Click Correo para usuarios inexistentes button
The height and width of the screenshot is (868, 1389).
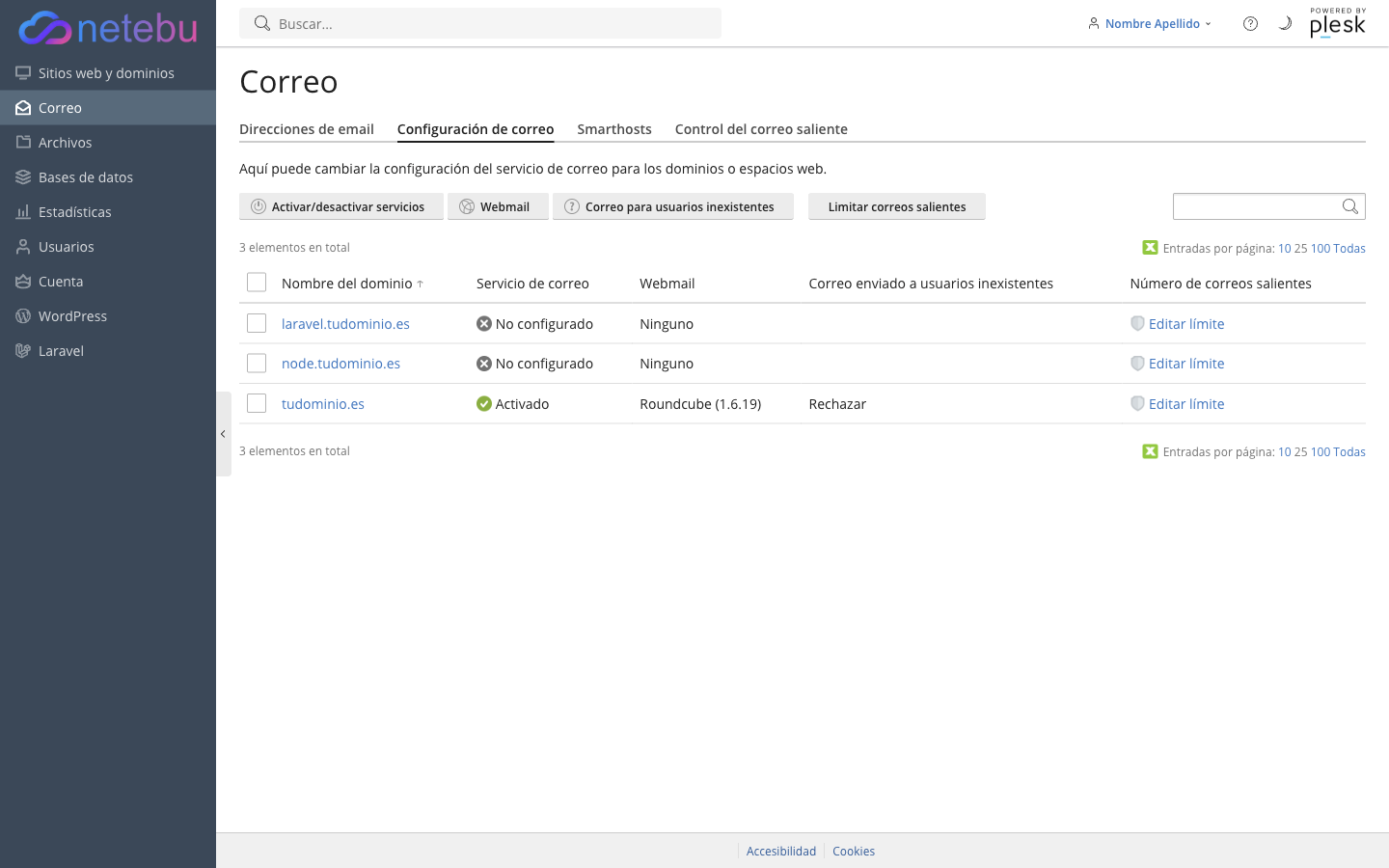[x=673, y=206]
